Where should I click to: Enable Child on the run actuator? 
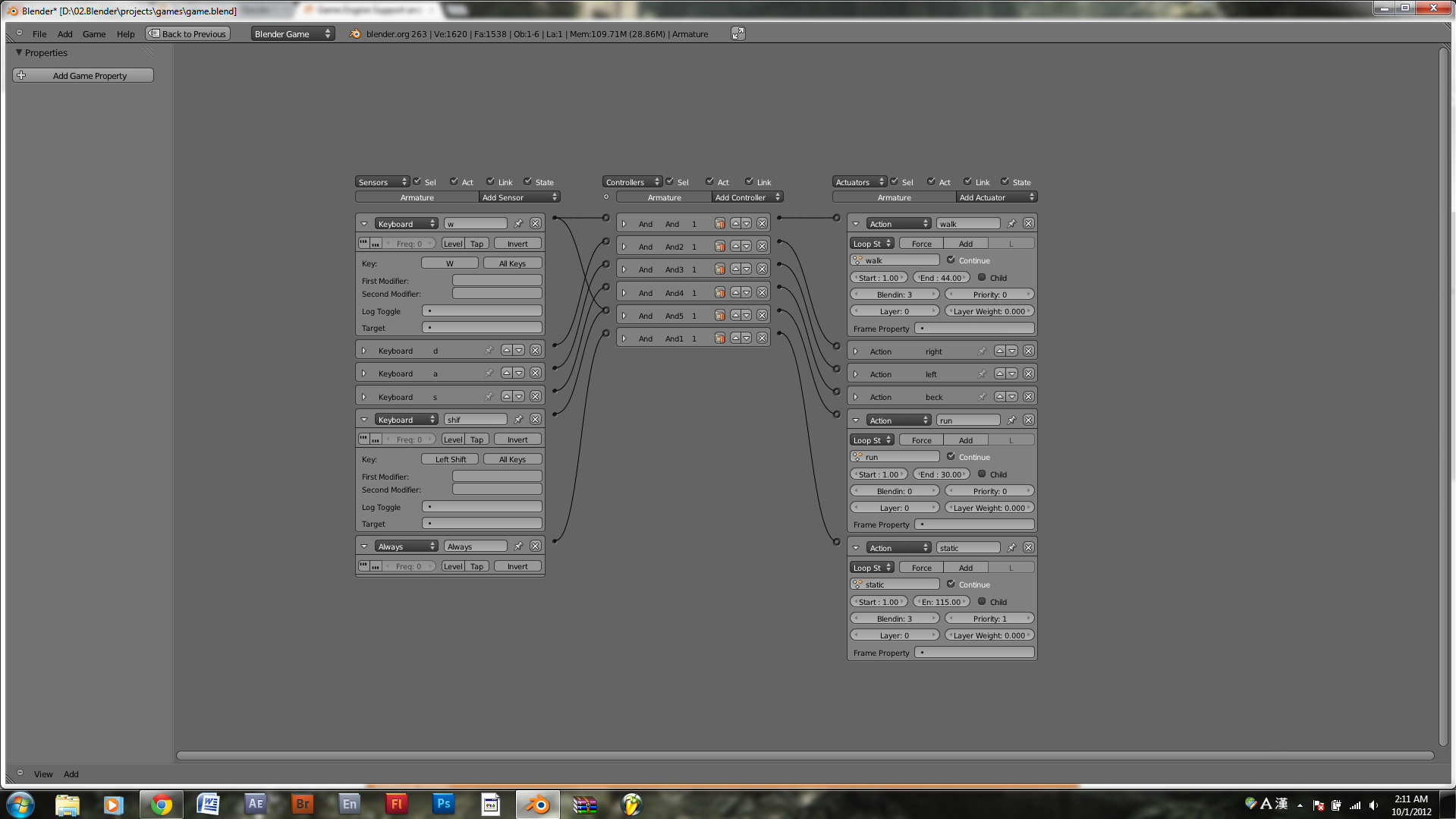pos(982,474)
